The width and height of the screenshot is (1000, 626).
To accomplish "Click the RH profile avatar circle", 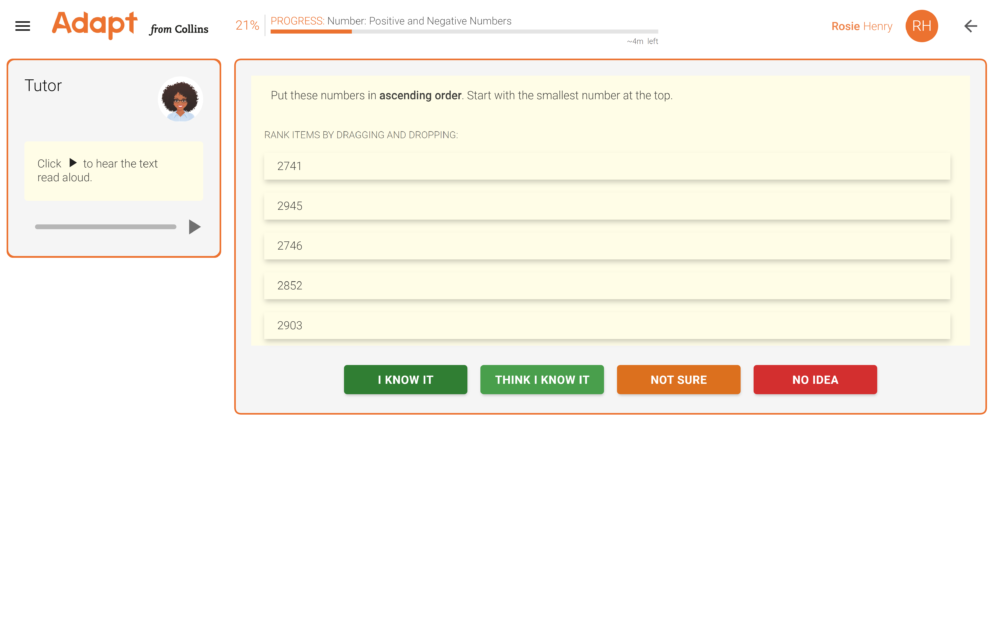I will 921,26.
